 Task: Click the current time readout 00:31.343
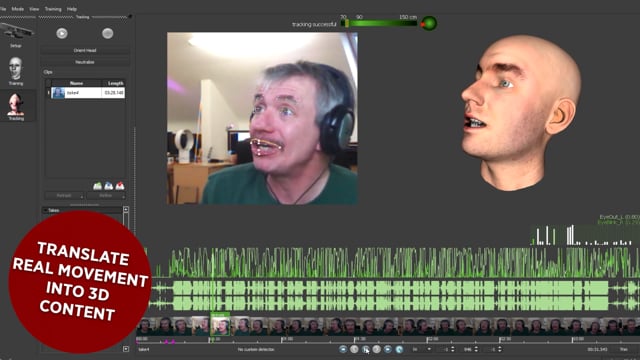tap(598, 349)
